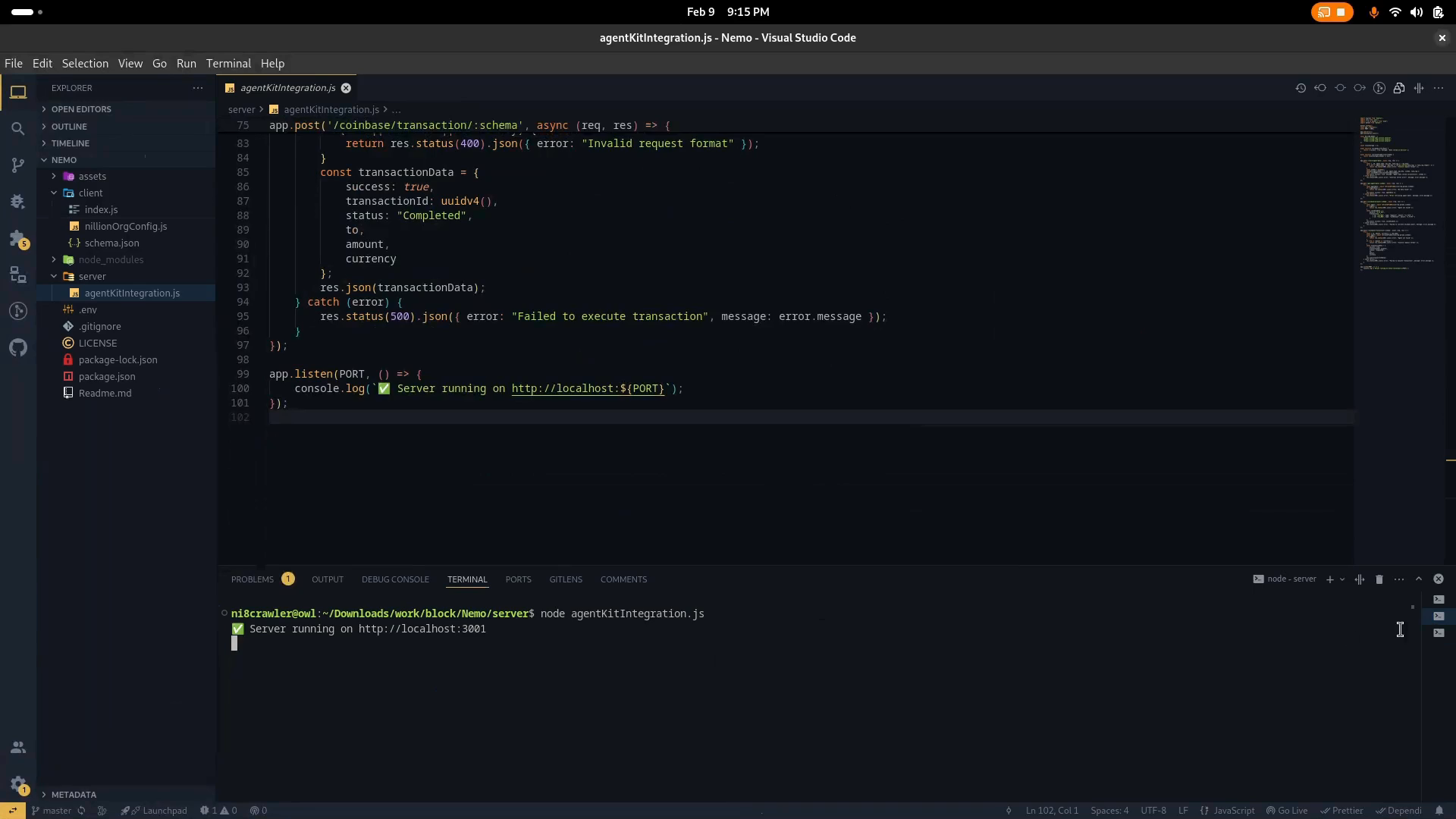The image size is (1456, 819).
Task: Expand the OUTLINE section
Action: coord(69,127)
